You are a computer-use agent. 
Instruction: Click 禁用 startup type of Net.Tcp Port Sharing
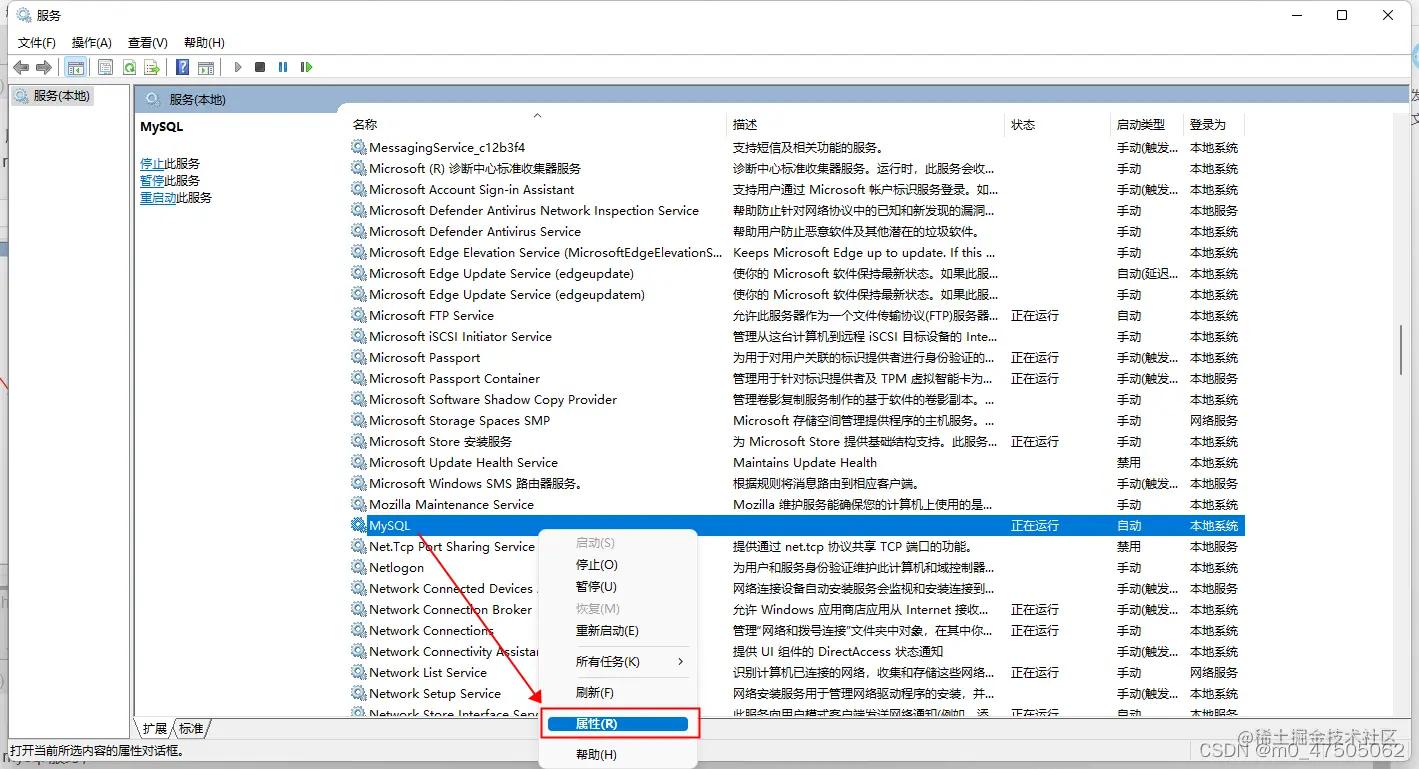click(x=1129, y=547)
